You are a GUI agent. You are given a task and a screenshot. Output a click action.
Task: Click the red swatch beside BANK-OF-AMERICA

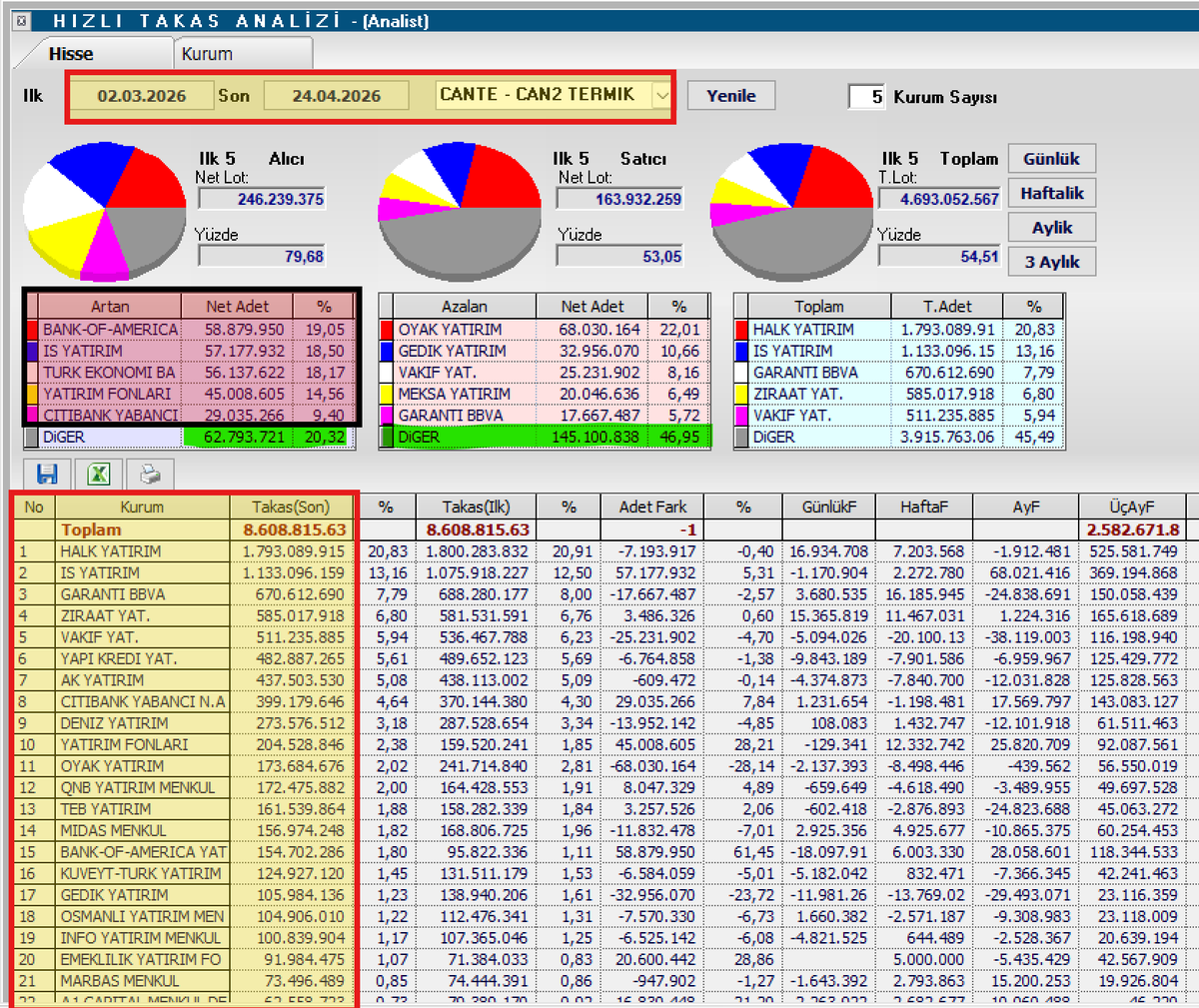click(33, 329)
